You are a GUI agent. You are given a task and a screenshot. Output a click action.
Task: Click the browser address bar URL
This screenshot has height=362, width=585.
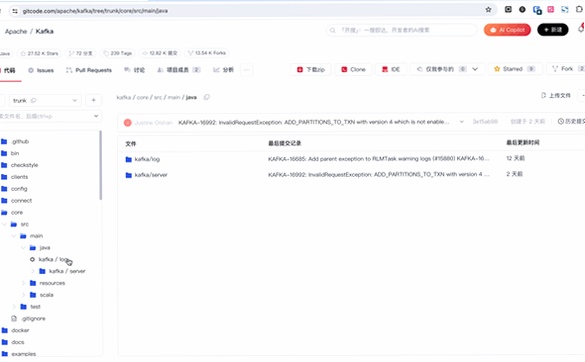pos(95,11)
